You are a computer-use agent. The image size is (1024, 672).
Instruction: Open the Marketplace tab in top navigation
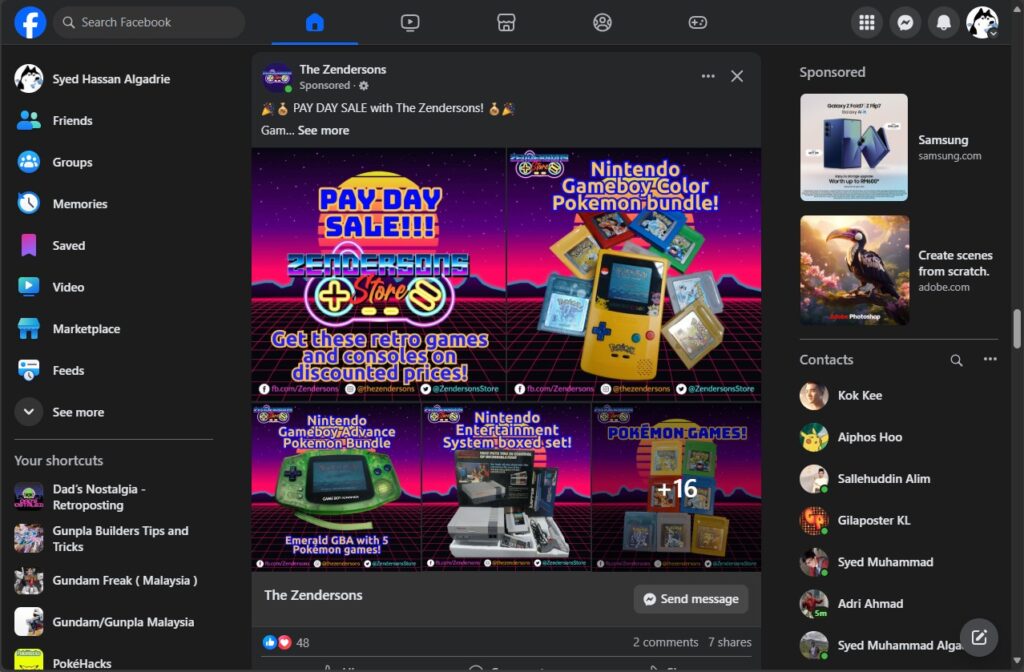506,23
